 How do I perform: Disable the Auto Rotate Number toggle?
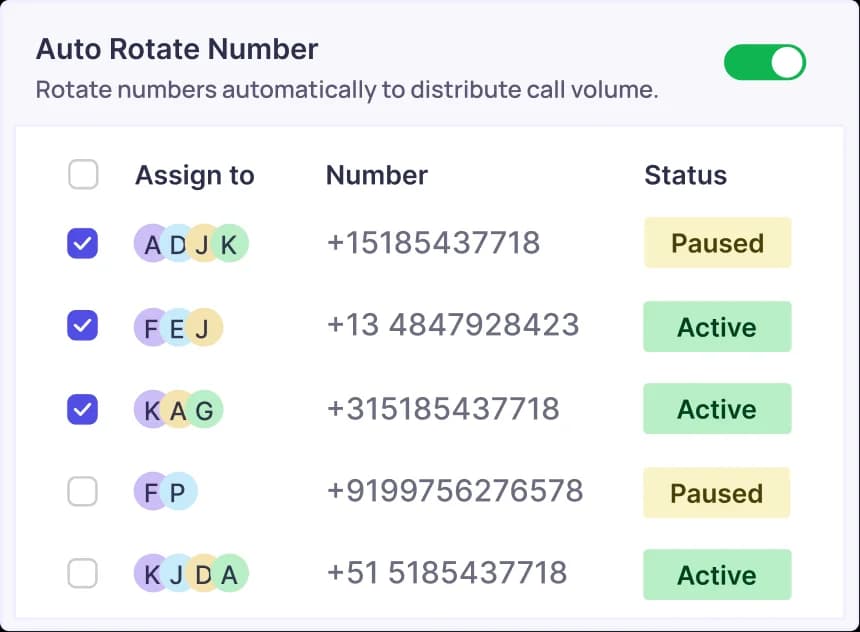coord(764,62)
